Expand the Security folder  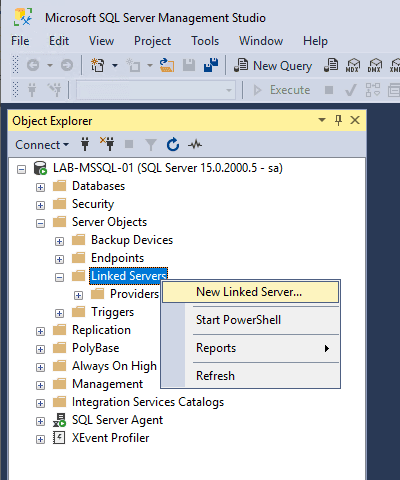click(x=40, y=205)
